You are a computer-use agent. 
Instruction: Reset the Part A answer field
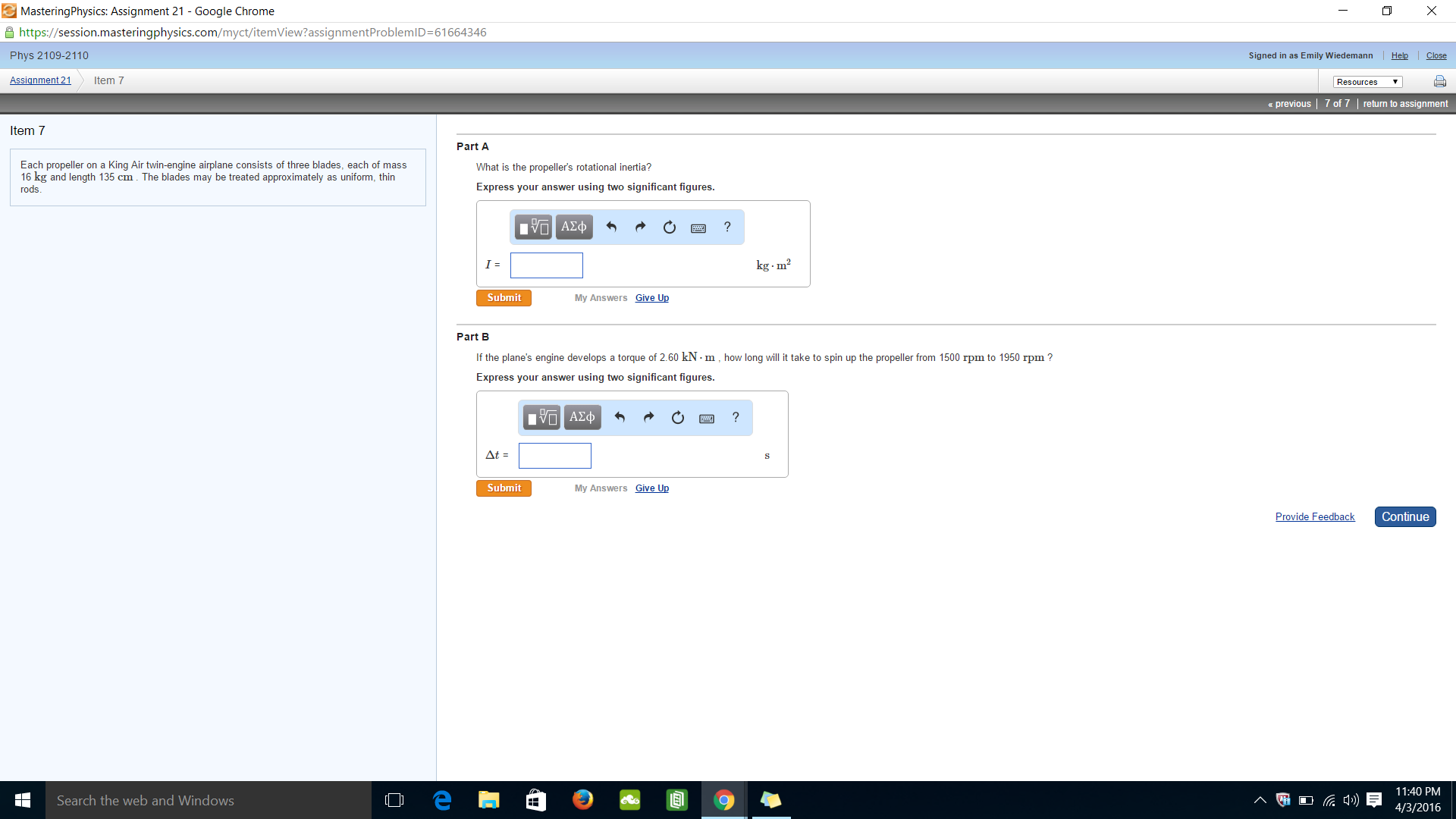(669, 227)
